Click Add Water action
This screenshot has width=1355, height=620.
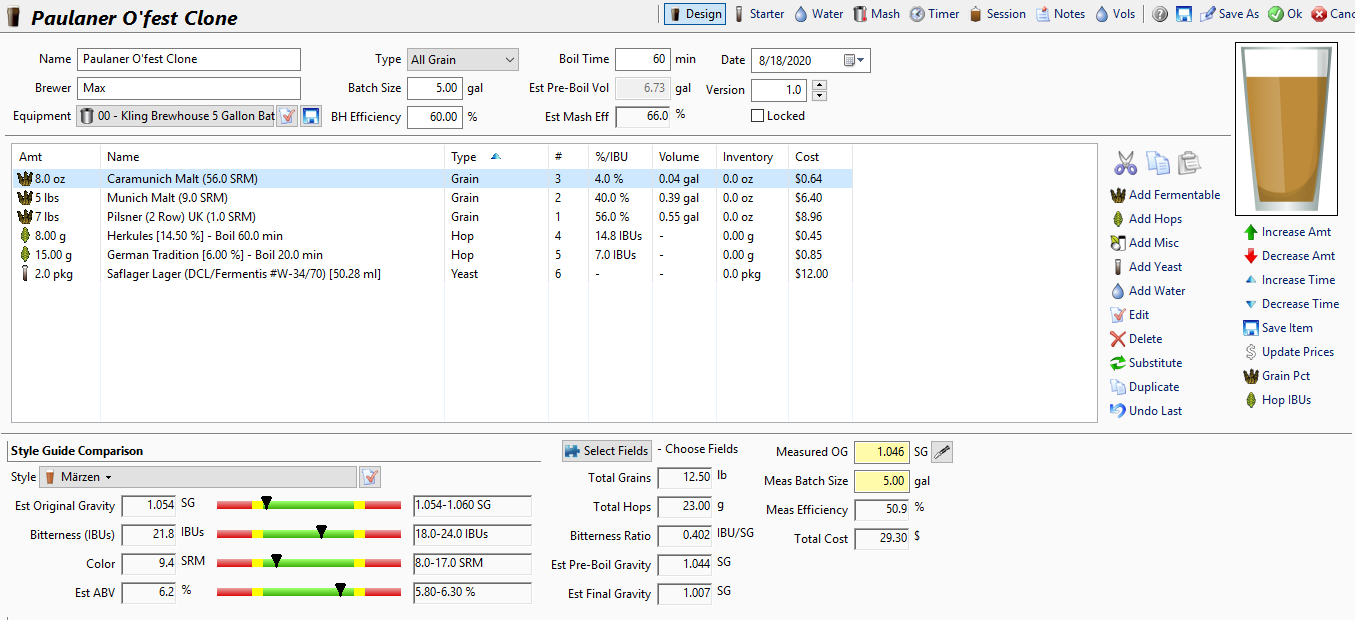1147,291
